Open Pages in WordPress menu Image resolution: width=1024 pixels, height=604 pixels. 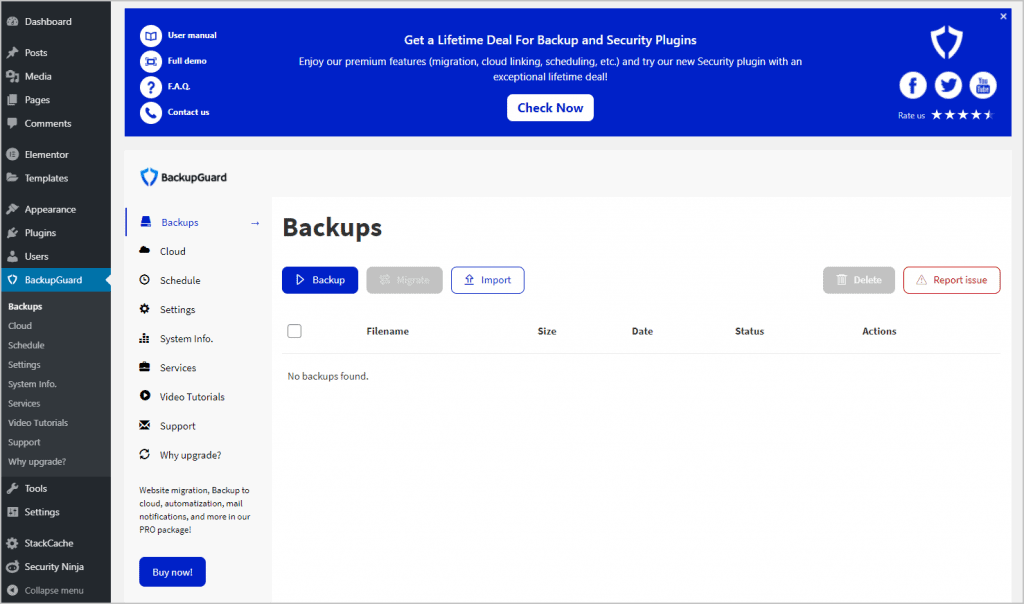click(56, 100)
